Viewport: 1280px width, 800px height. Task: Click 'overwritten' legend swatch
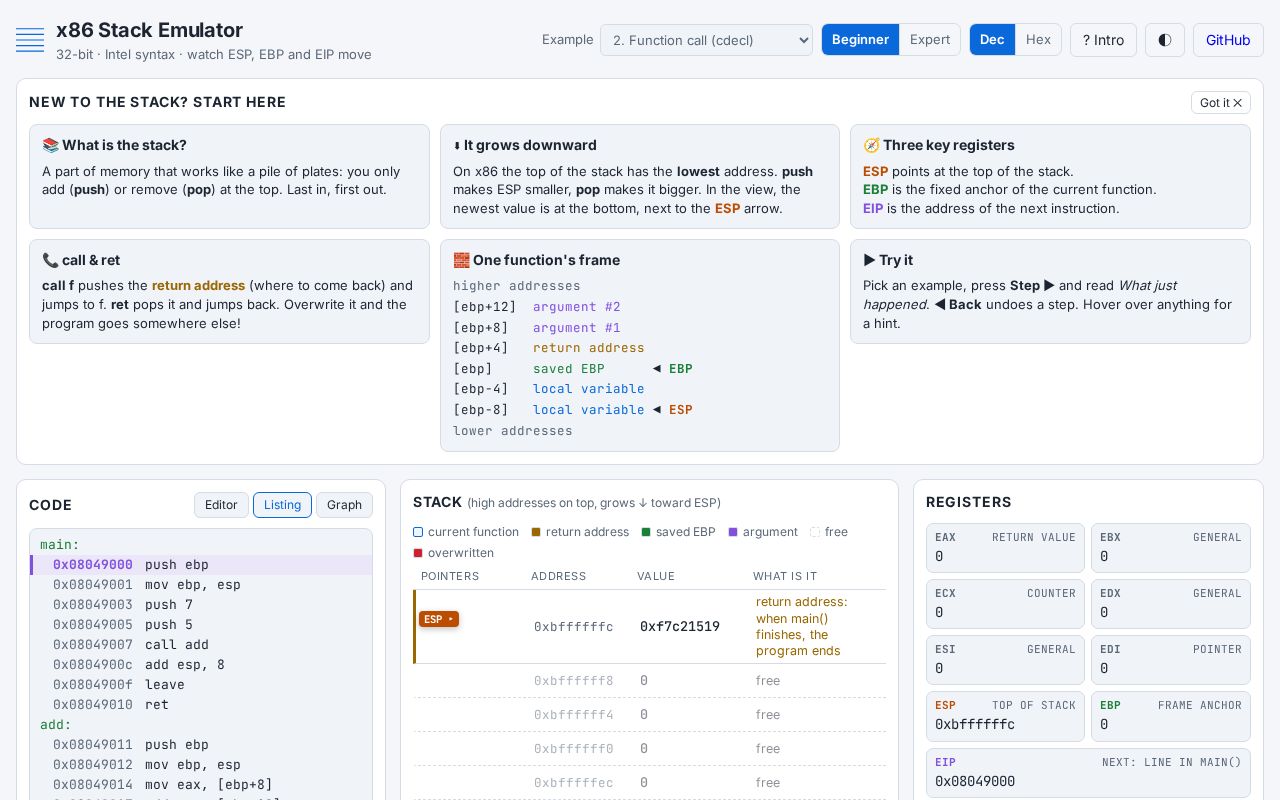pos(418,553)
